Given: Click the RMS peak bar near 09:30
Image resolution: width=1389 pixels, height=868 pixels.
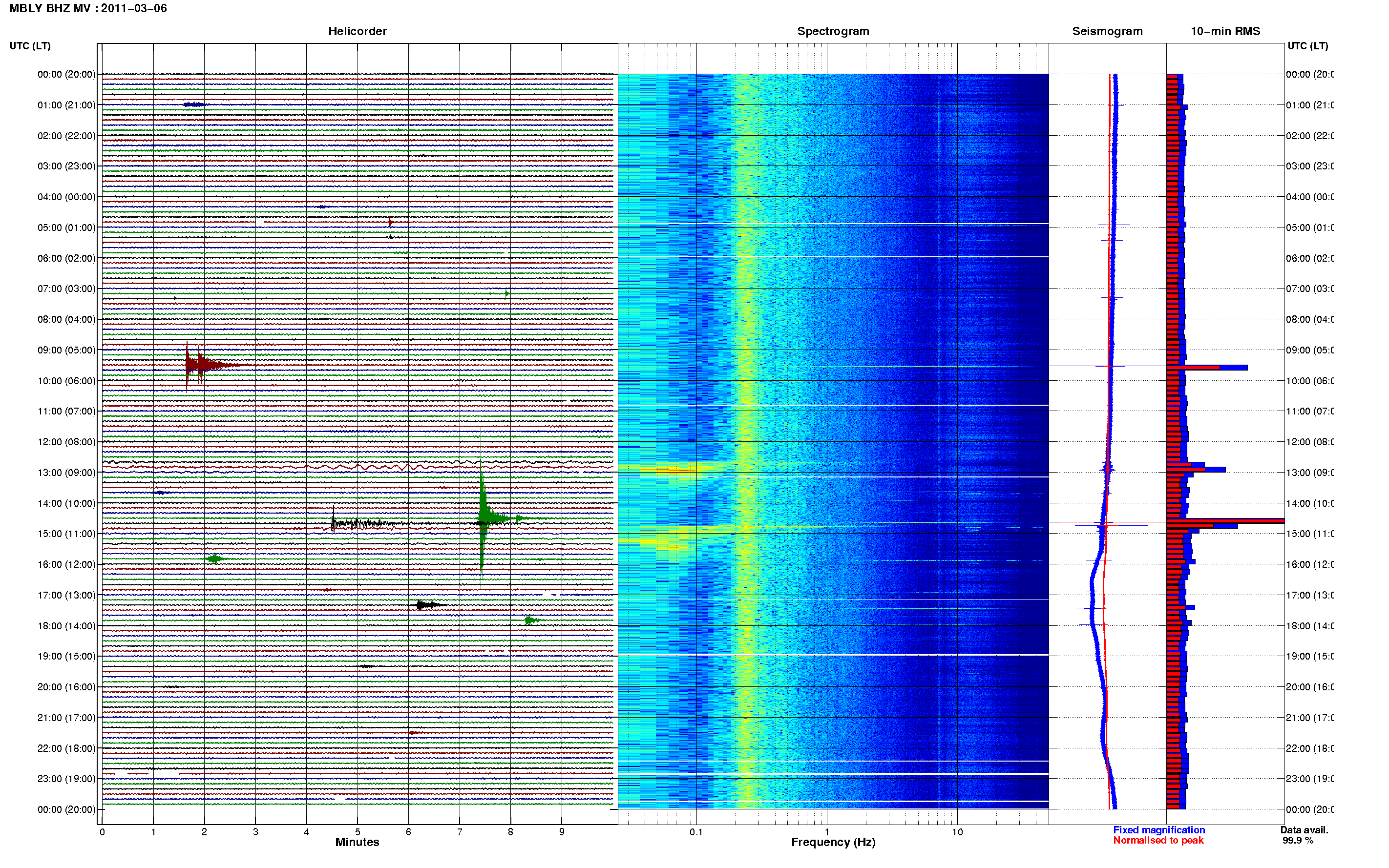Looking at the screenshot, I should pos(1206,368).
